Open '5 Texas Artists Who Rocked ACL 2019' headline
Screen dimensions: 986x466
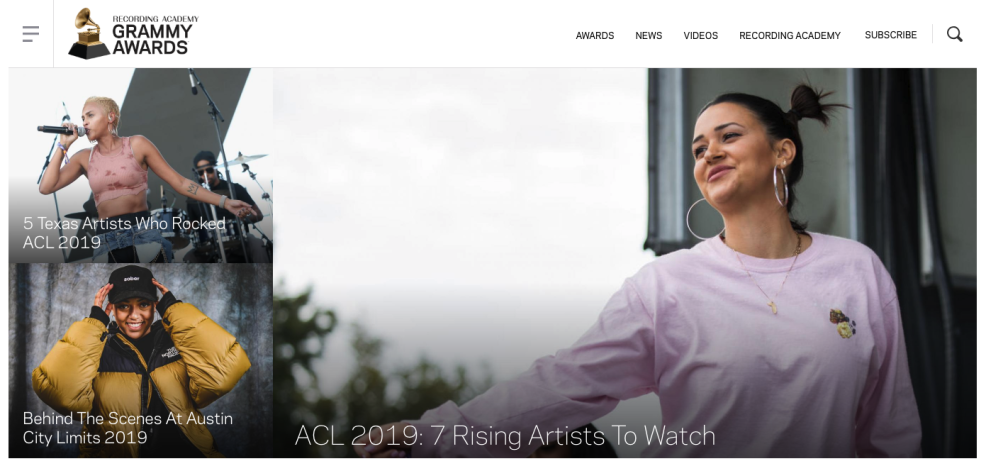pos(124,233)
